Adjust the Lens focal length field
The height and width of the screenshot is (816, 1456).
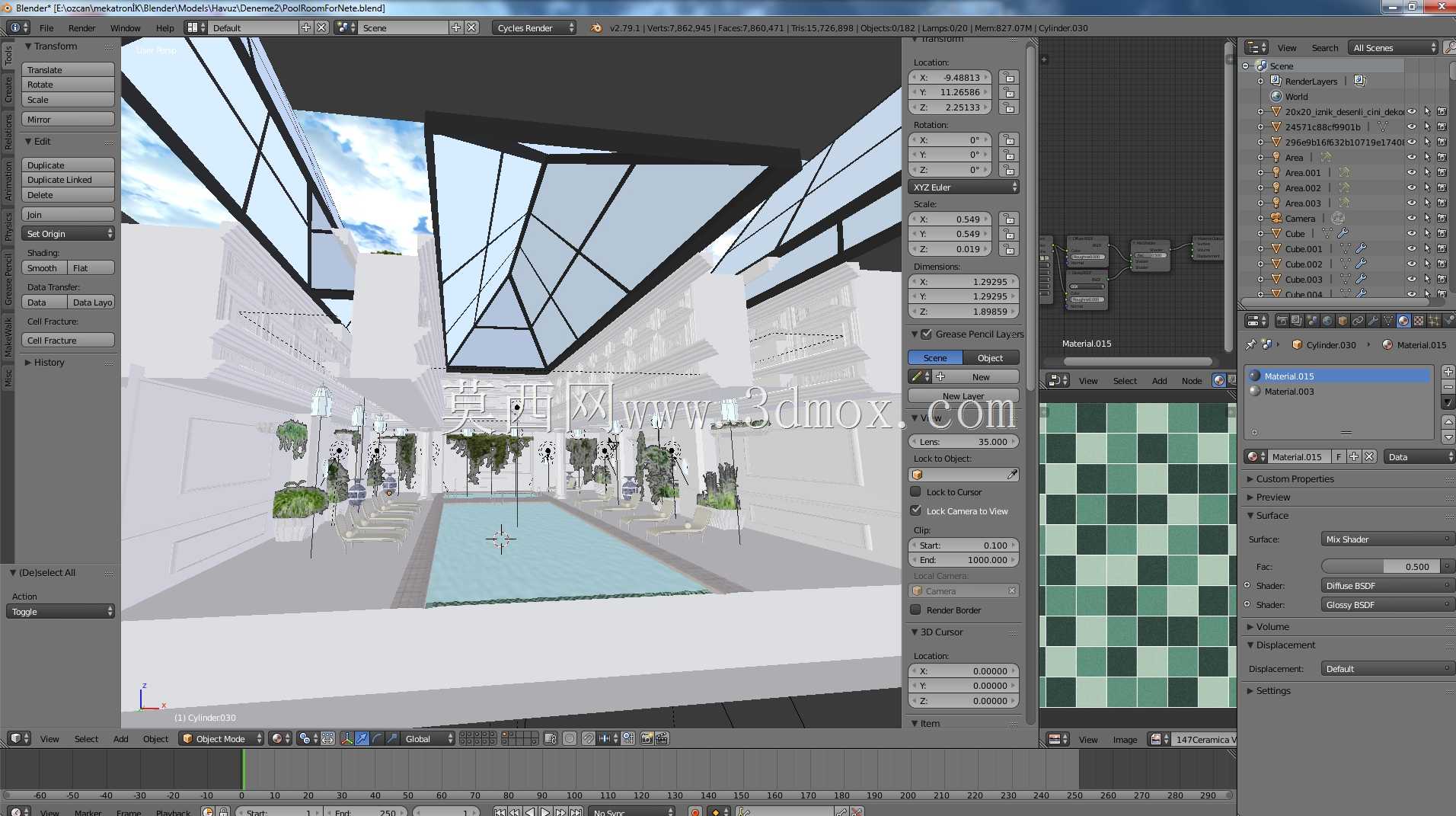(964, 441)
